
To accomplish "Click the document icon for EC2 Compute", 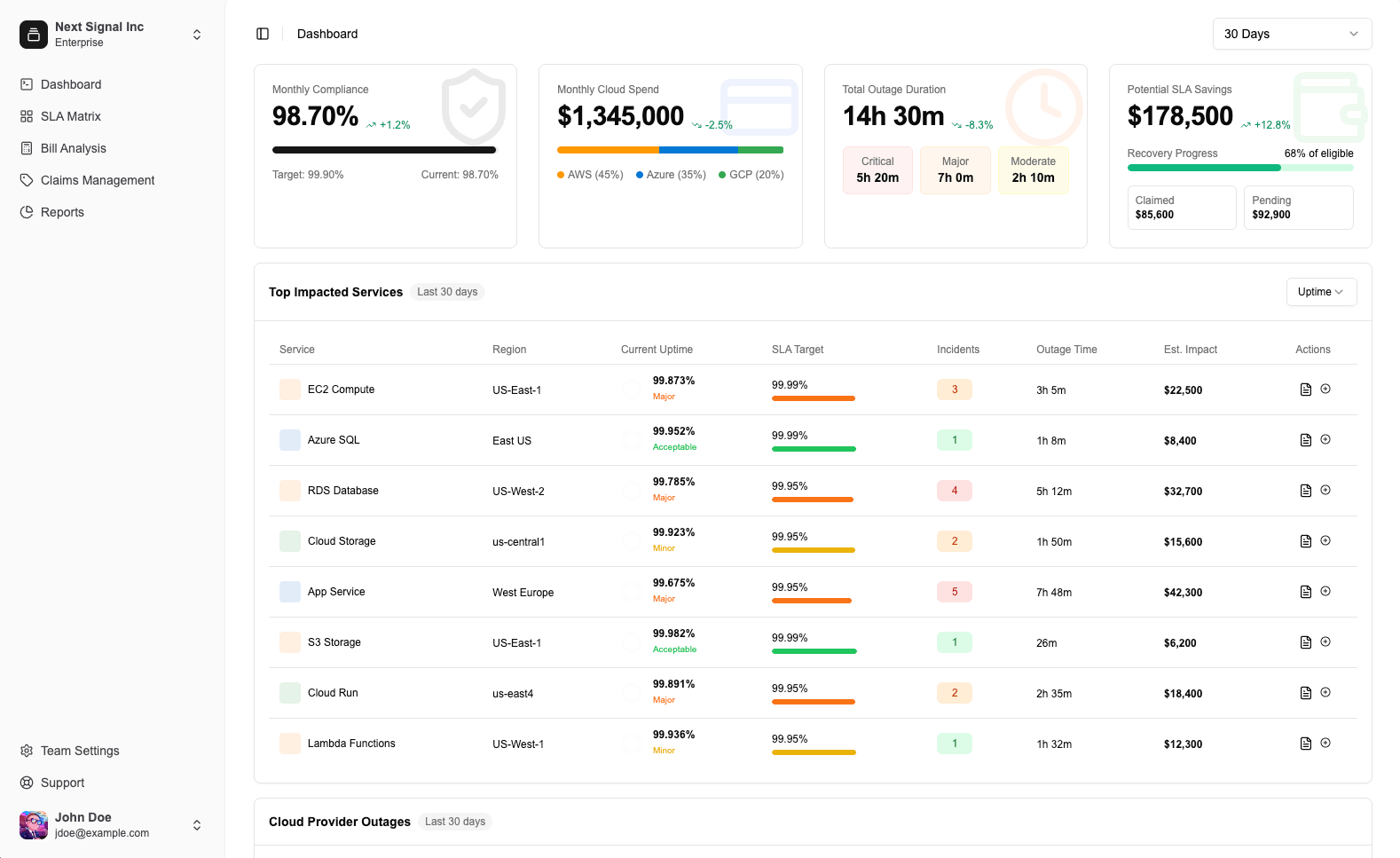I will [x=1305, y=390].
